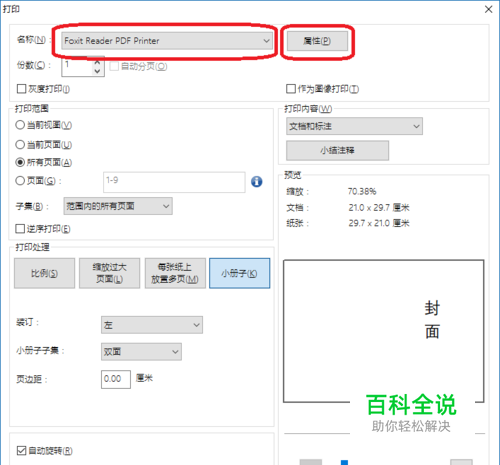This screenshot has height=465, width=500.
Task: Increase copies with the up arrow
Action: click(x=97, y=63)
